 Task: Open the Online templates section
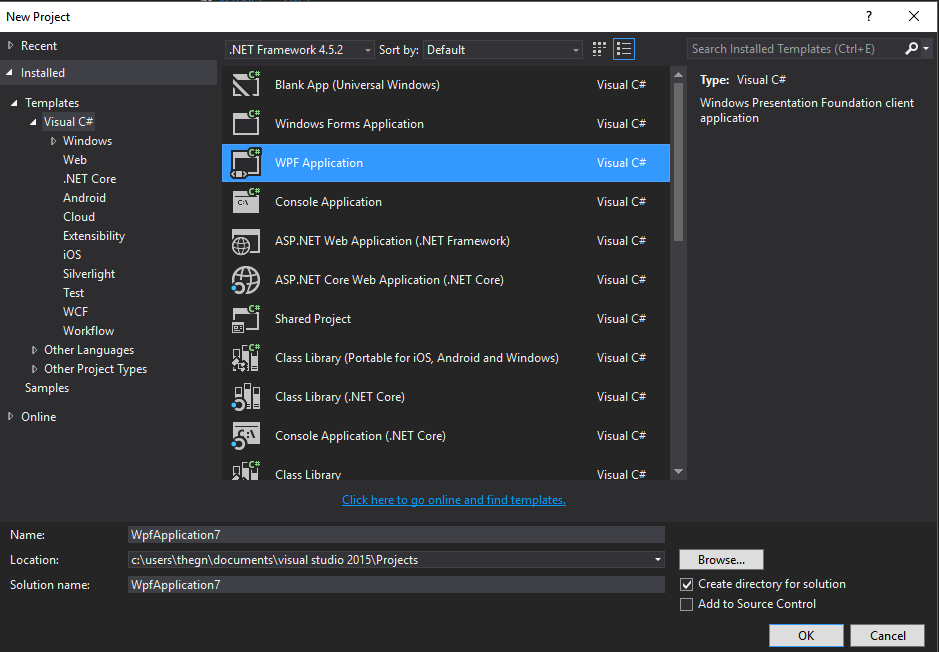[38, 417]
